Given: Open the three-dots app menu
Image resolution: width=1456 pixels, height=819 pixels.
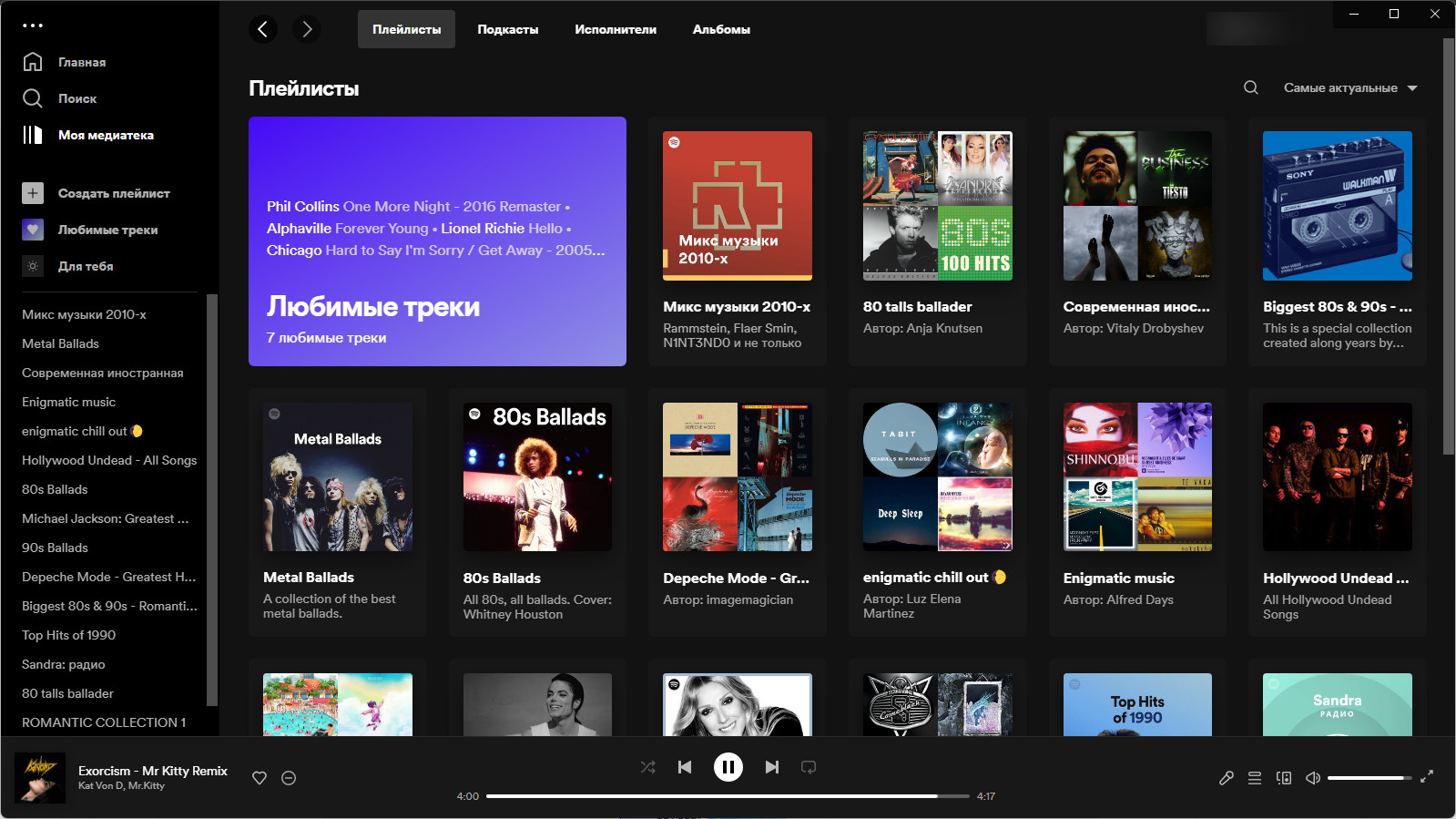Looking at the screenshot, I should (x=33, y=26).
